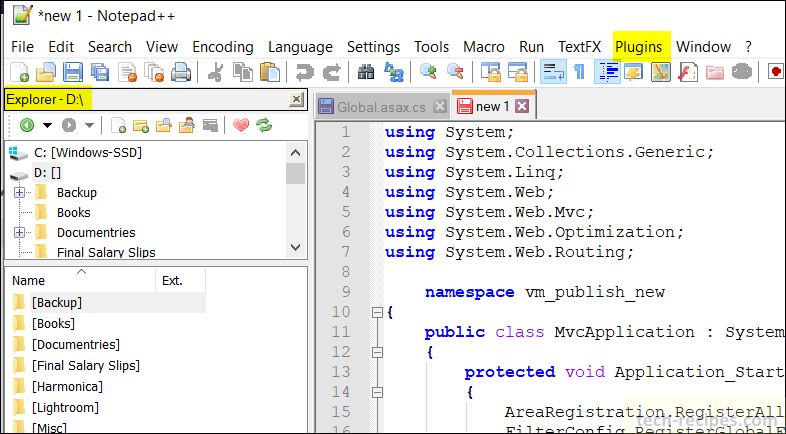
Task: Click the Paste clipboard icon
Action: [x=271, y=72]
